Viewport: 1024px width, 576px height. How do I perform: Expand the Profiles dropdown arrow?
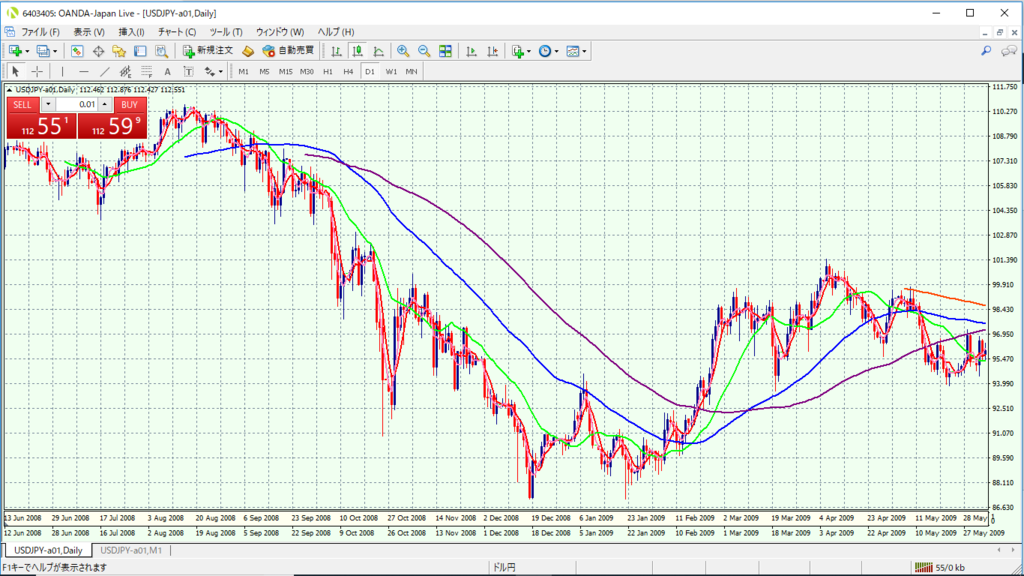click(55, 52)
